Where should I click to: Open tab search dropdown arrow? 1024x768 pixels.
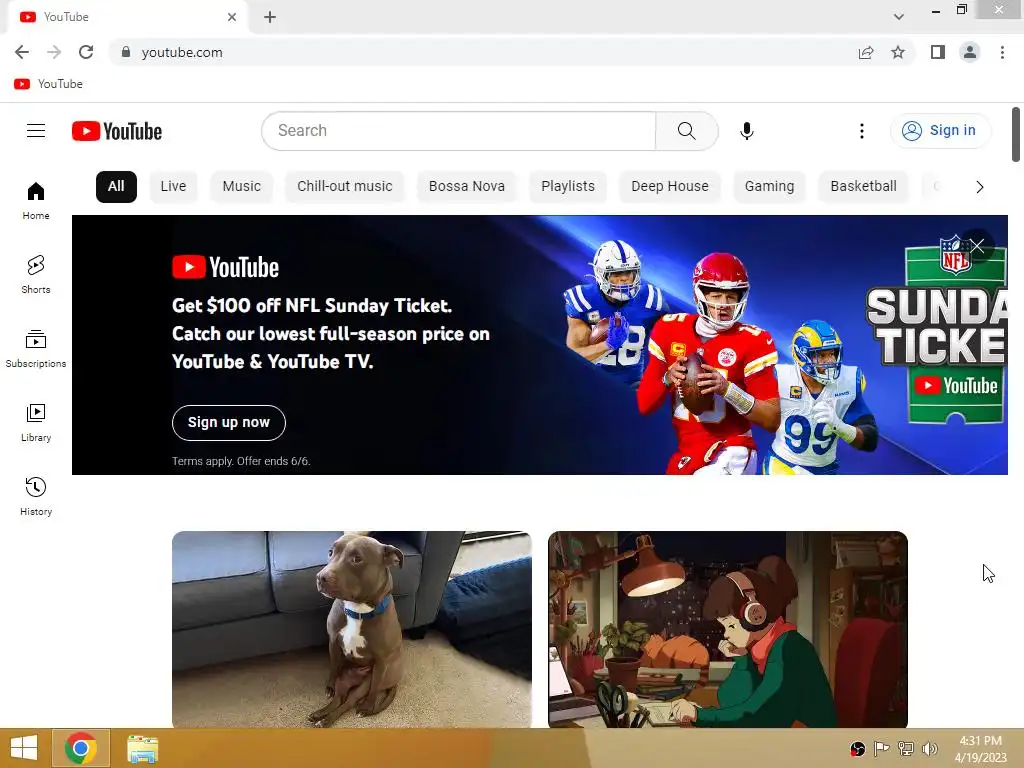(899, 17)
